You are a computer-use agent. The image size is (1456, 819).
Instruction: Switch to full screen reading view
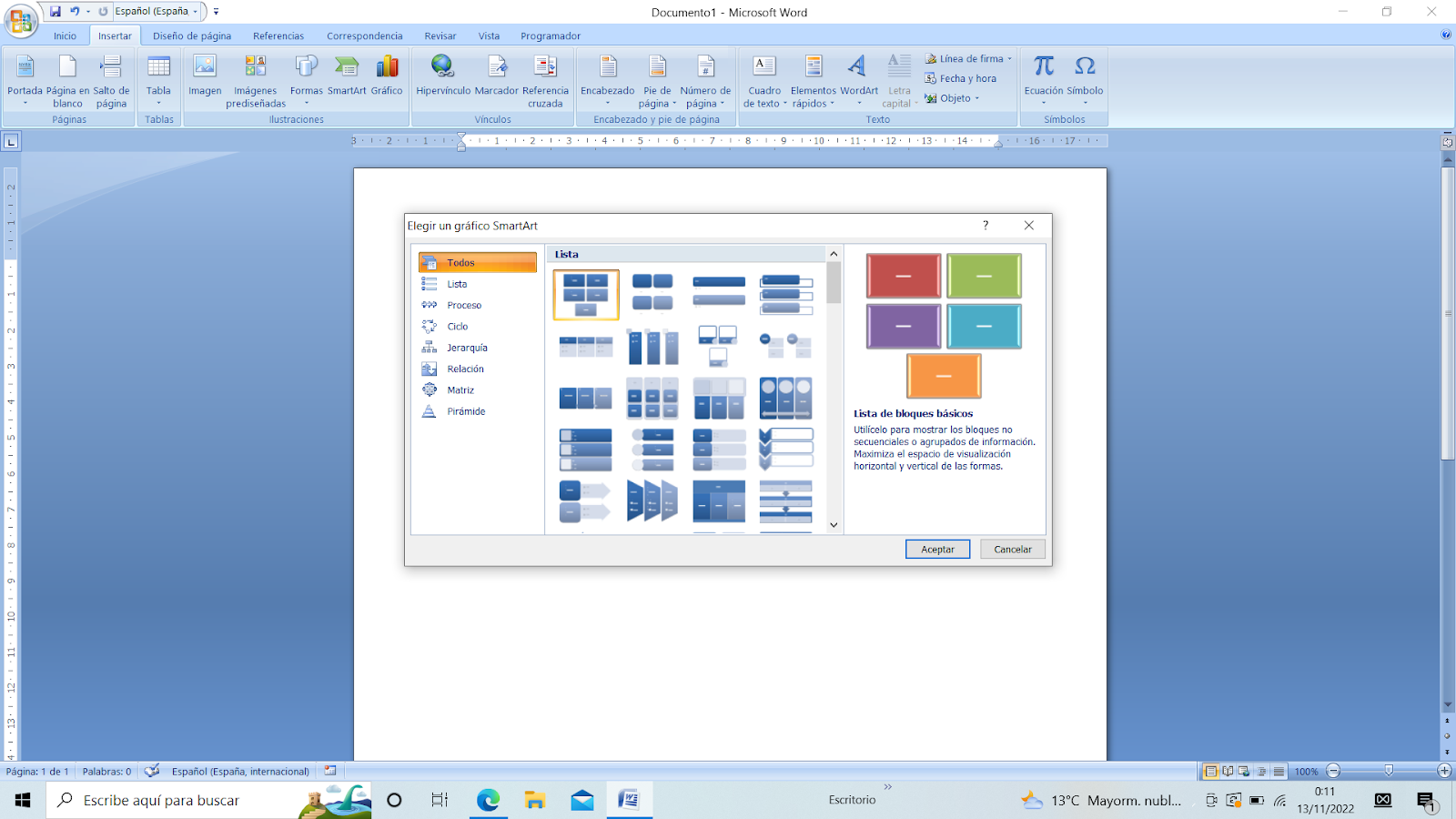[x=1228, y=771]
